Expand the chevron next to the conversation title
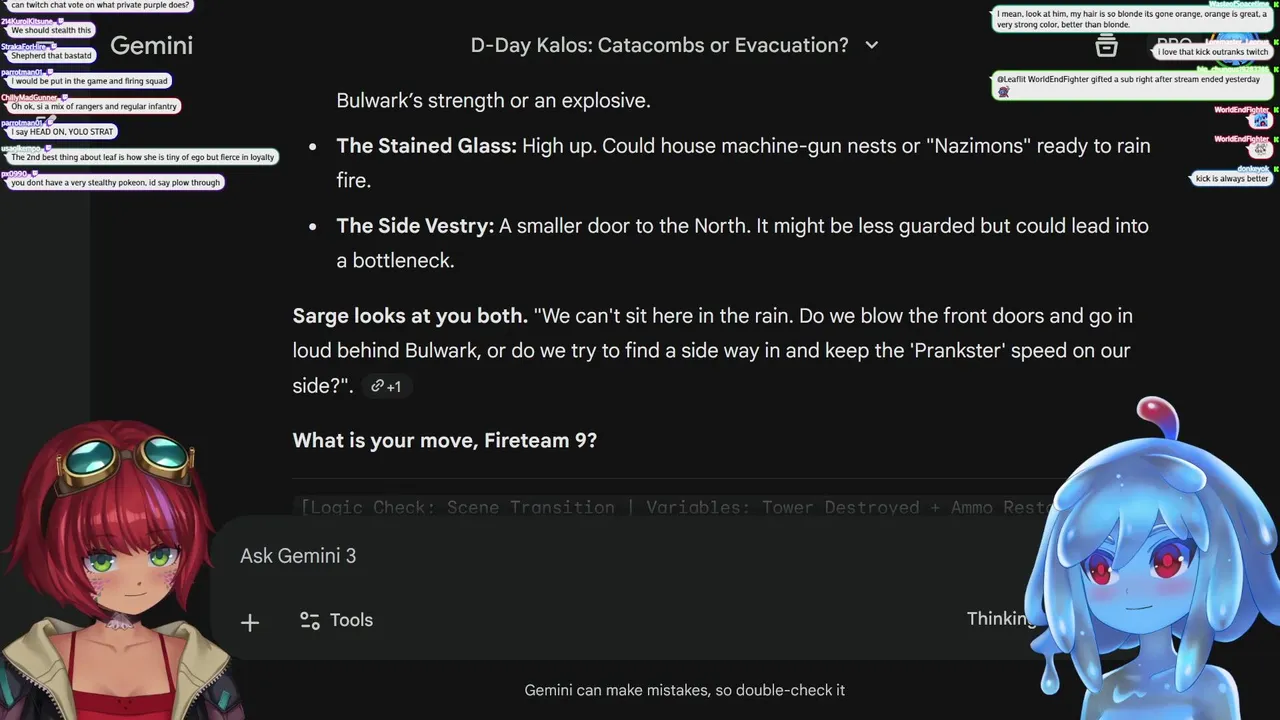The width and height of the screenshot is (1280, 720). tap(871, 45)
